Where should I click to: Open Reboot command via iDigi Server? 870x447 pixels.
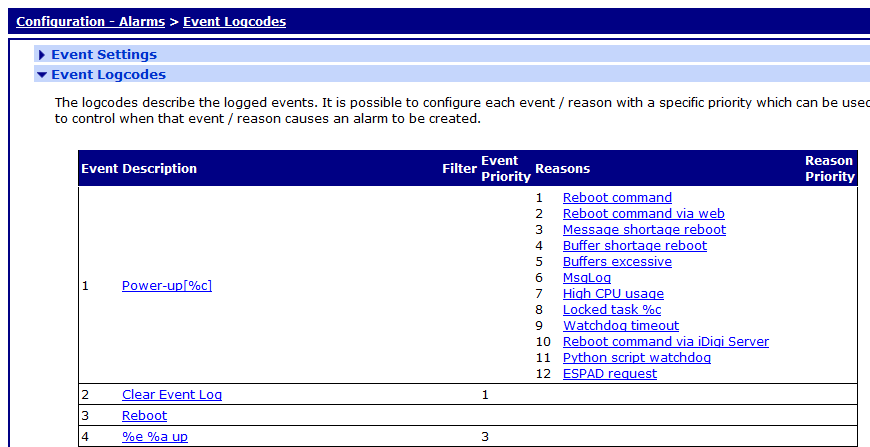(665, 342)
